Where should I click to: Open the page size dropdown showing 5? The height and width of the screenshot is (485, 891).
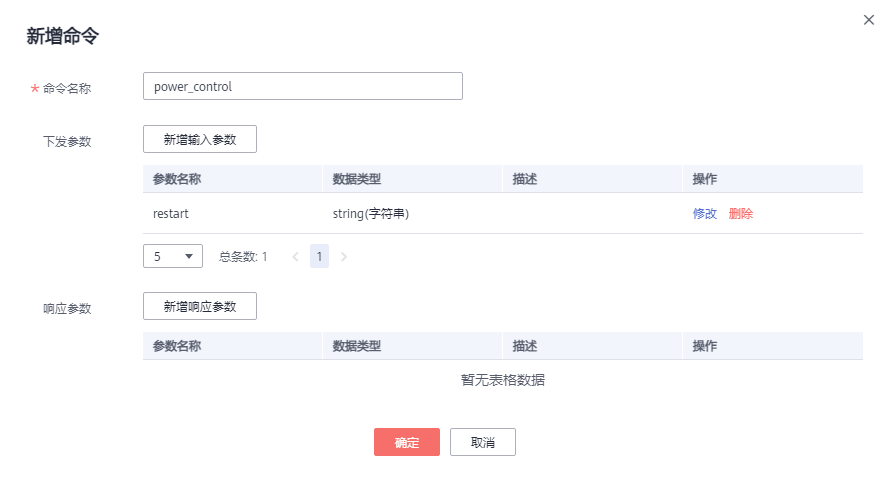[173, 257]
